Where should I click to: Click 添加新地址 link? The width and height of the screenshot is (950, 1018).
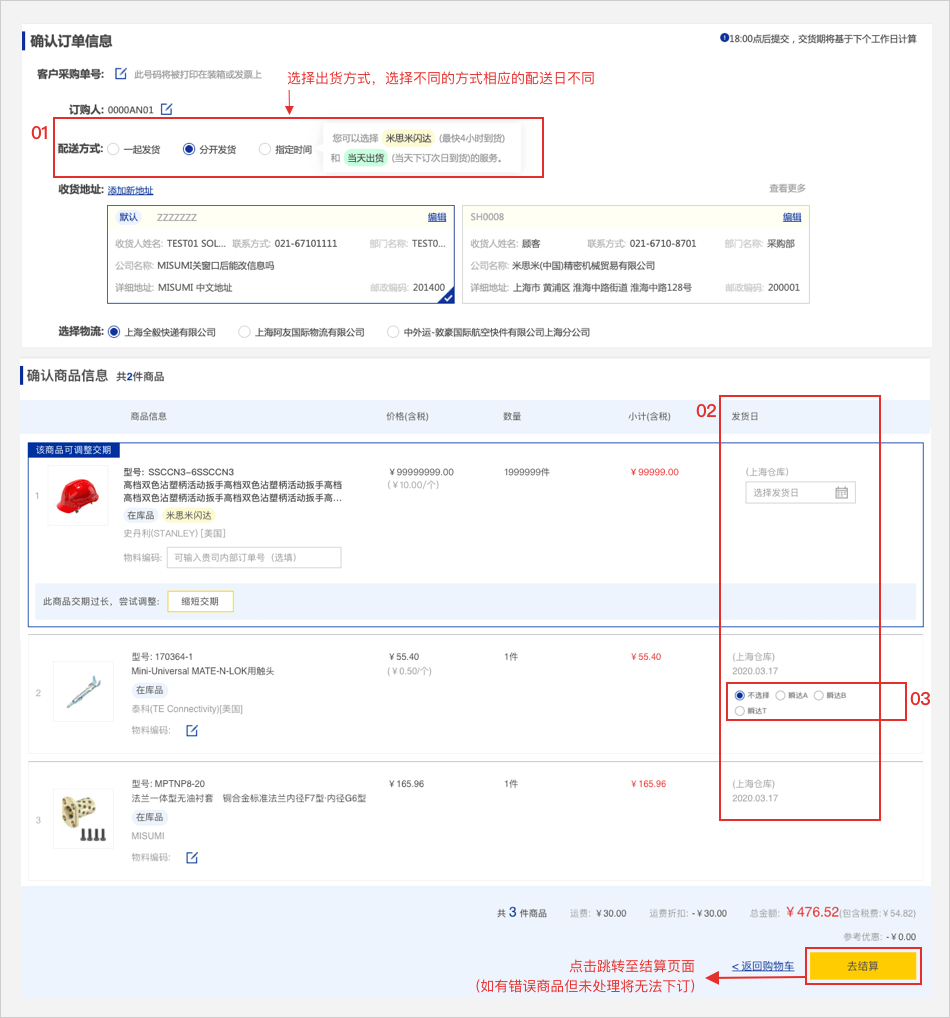click(130, 191)
